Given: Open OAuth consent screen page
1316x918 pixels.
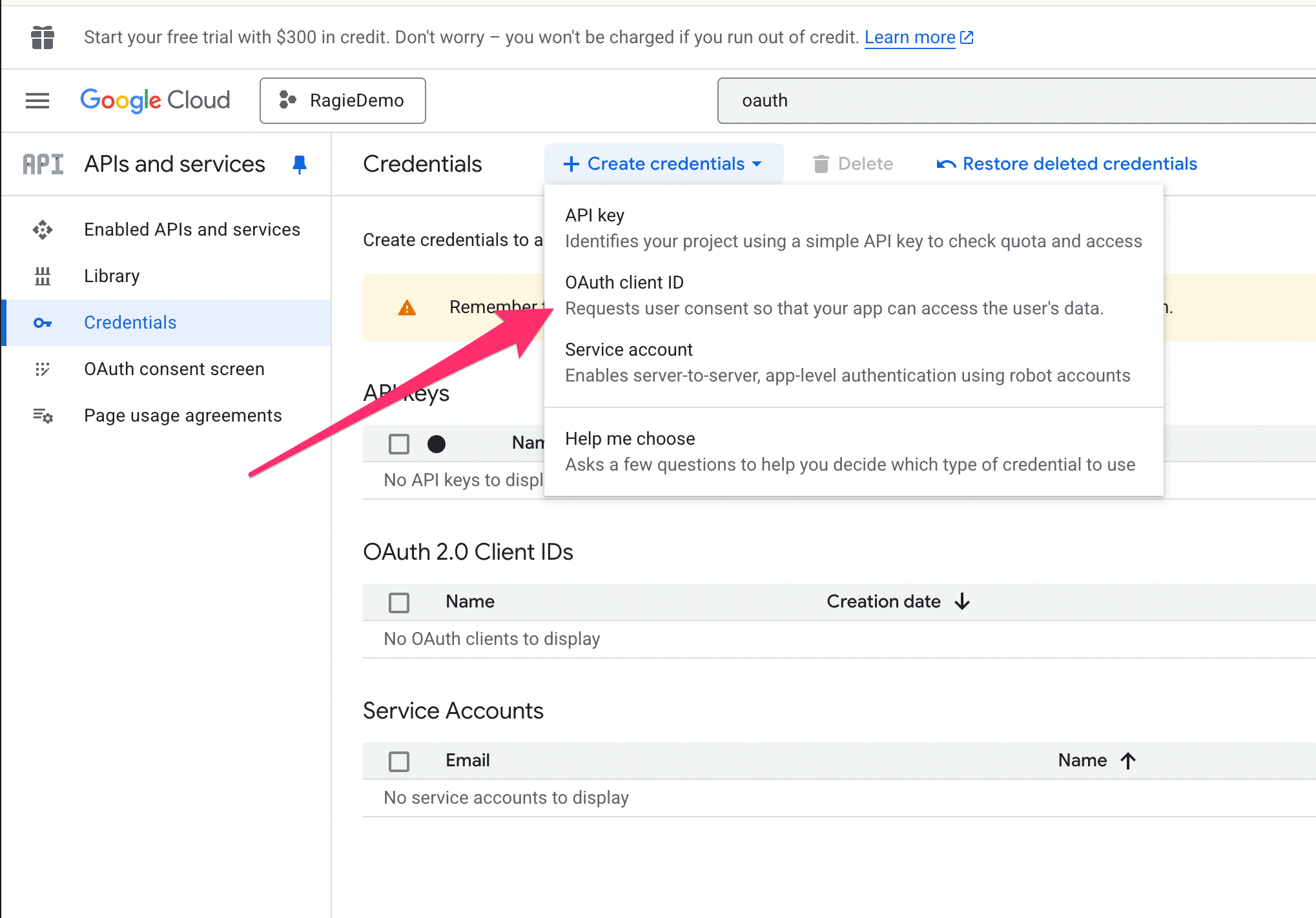Looking at the screenshot, I should pos(167,369).
